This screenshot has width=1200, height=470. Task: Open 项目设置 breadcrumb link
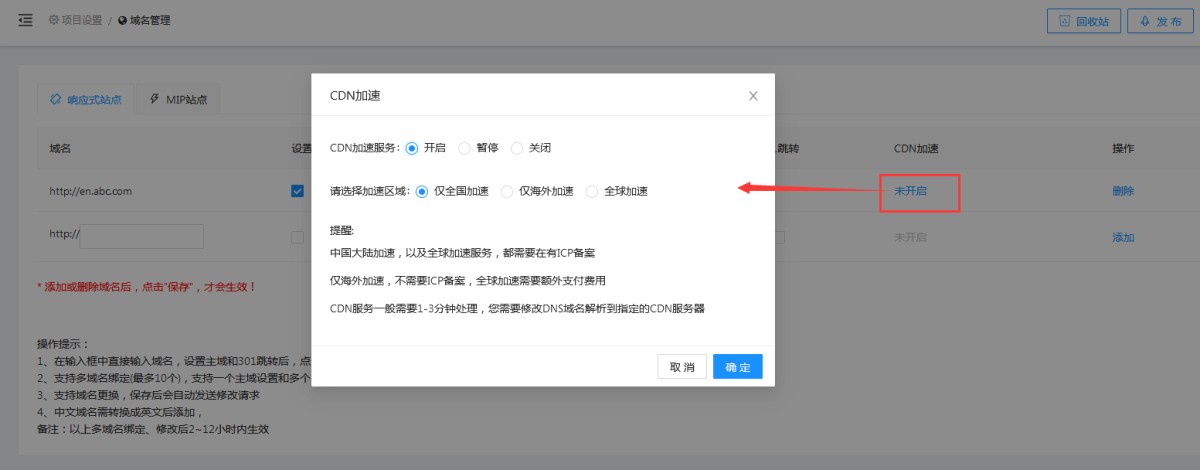click(76, 20)
